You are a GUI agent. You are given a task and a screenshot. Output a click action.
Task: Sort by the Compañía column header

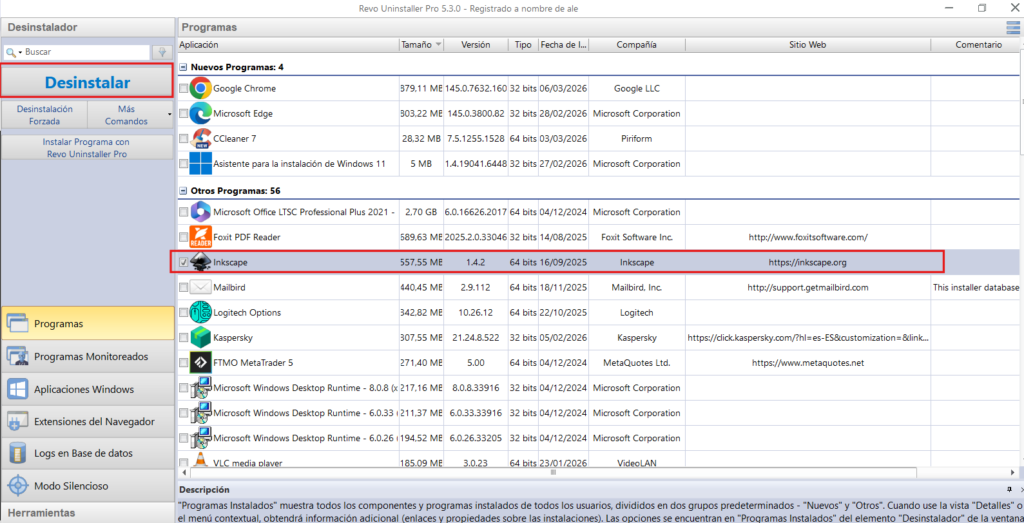[x=637, y=45]
